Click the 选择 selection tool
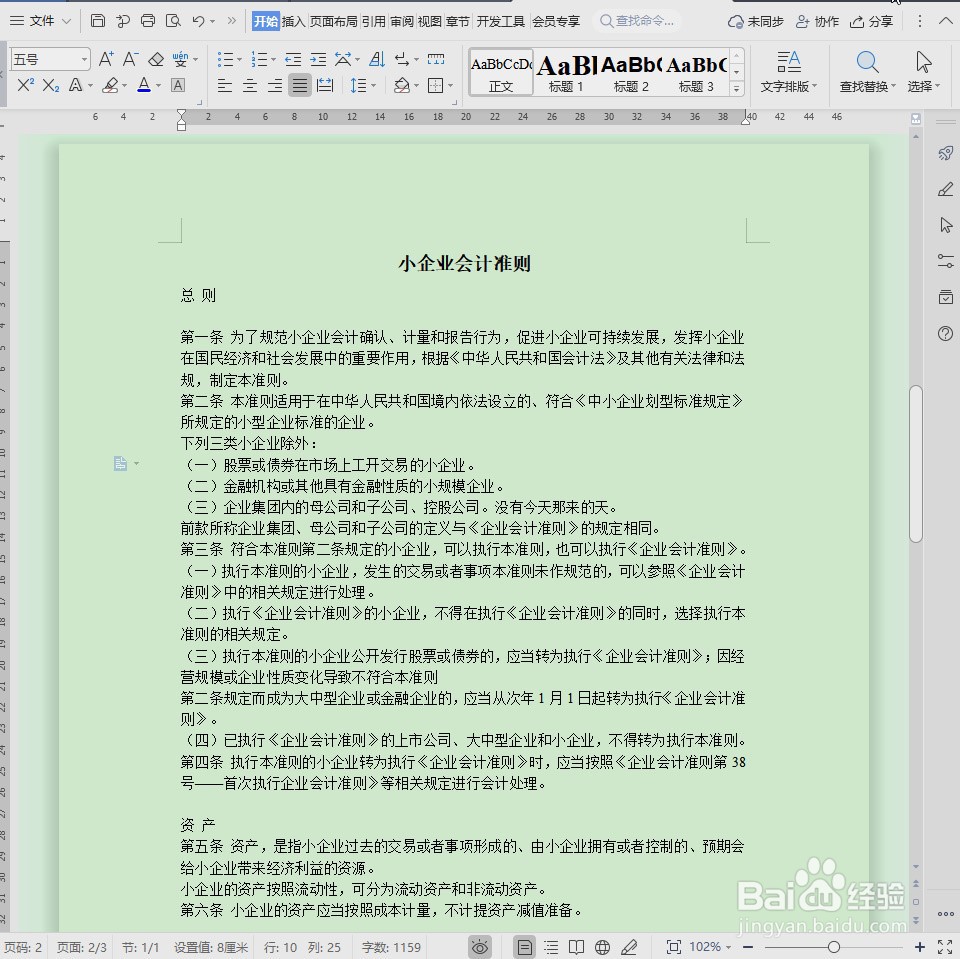The image size is (960, 959). tap(923, 72)
